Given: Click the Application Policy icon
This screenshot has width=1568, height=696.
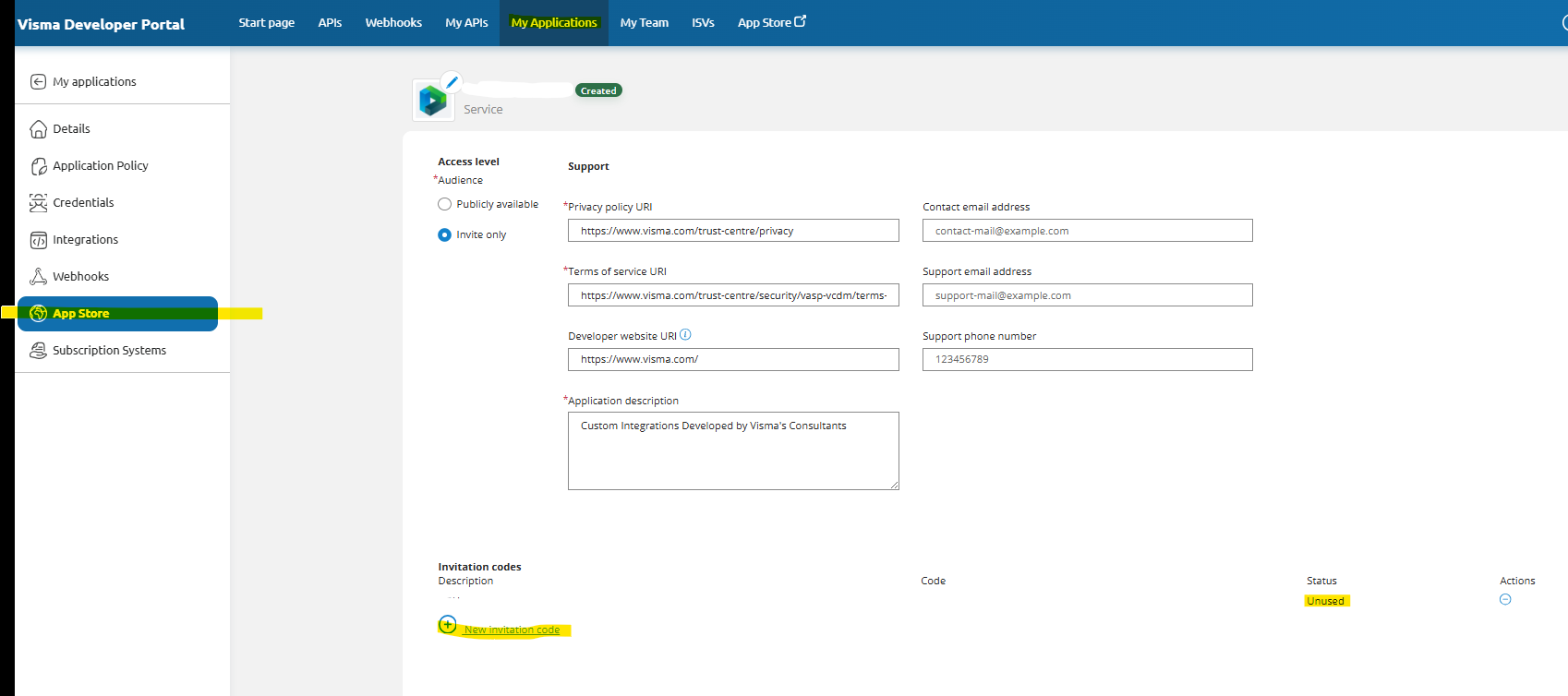Looking at the screenshot, I should click(38, 165).
